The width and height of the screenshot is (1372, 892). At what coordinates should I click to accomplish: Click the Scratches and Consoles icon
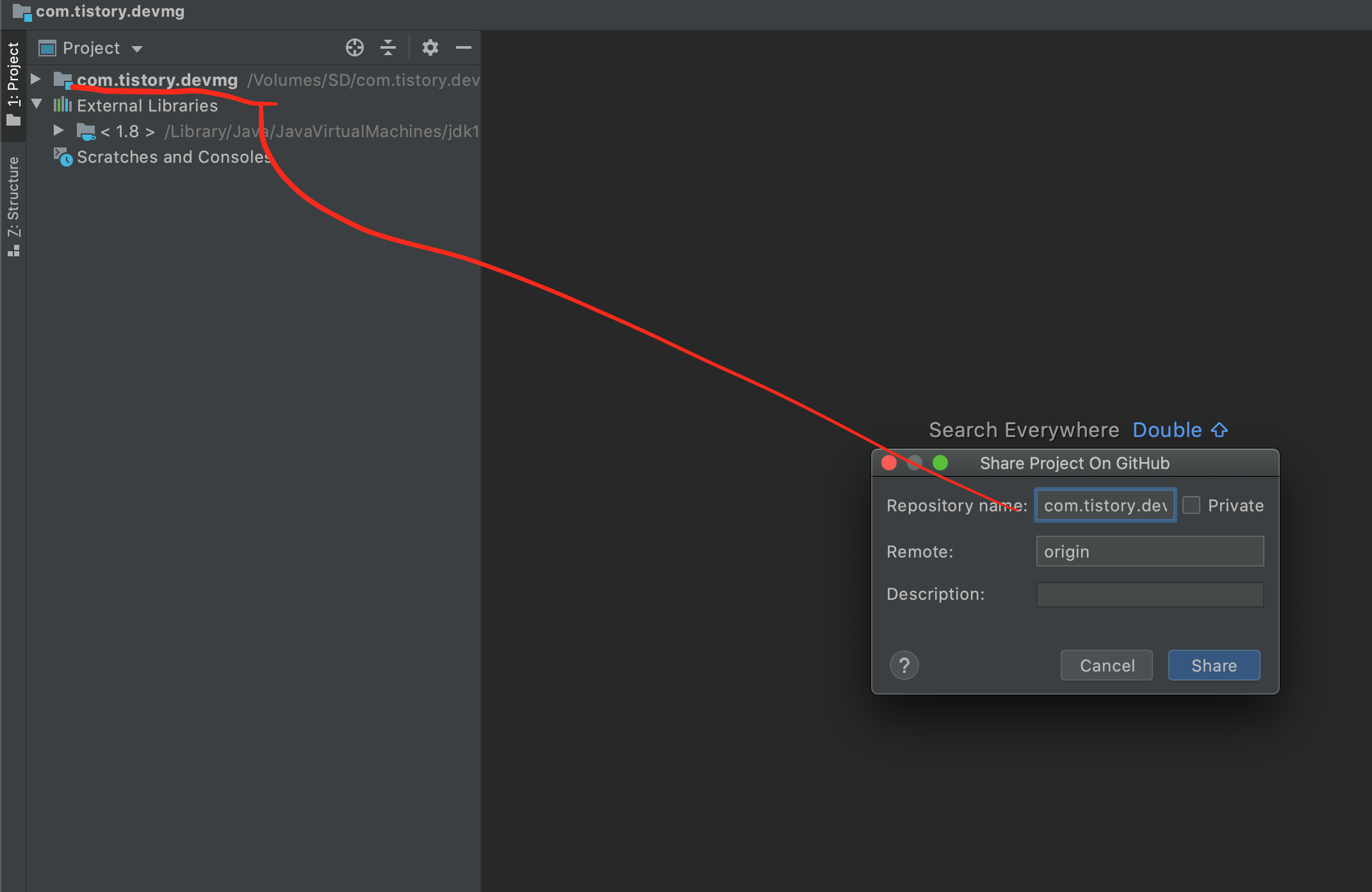(63, 157)
